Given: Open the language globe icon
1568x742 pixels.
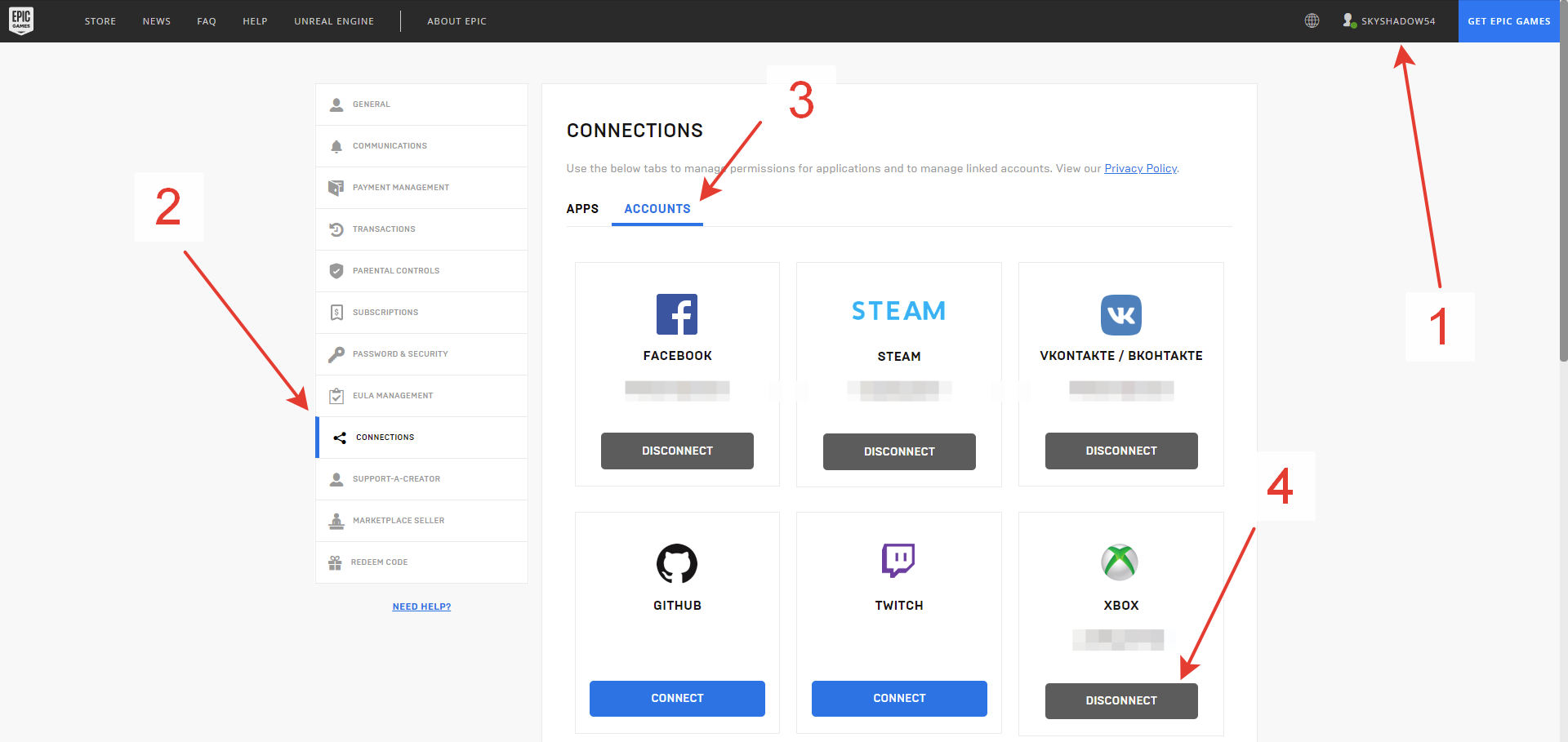Looking at the screenshot, I should tap(1312, 21).
